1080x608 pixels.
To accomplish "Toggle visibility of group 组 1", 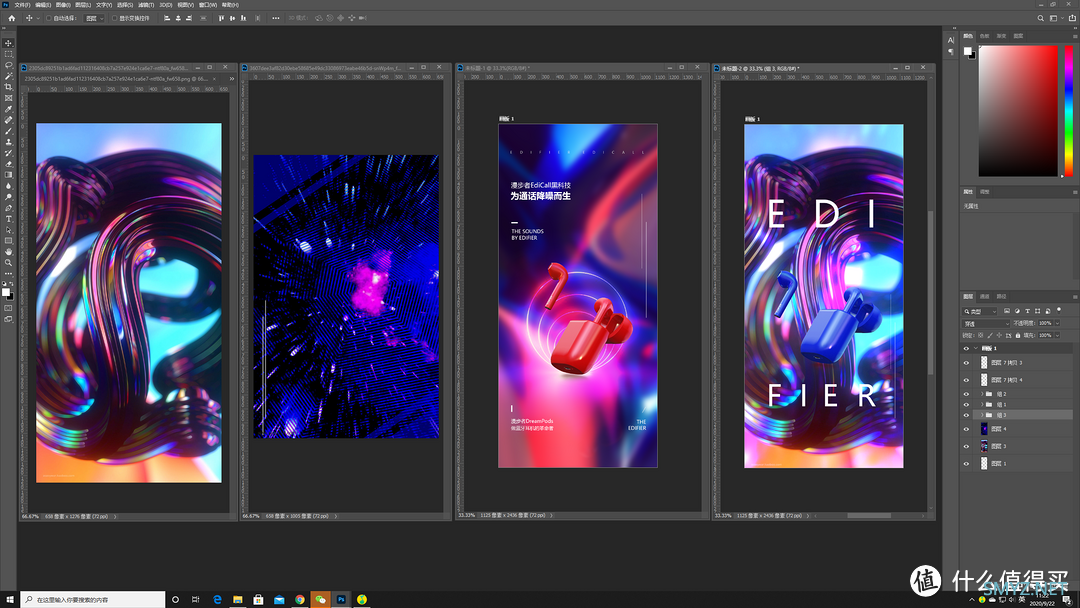I will (966, 404).
